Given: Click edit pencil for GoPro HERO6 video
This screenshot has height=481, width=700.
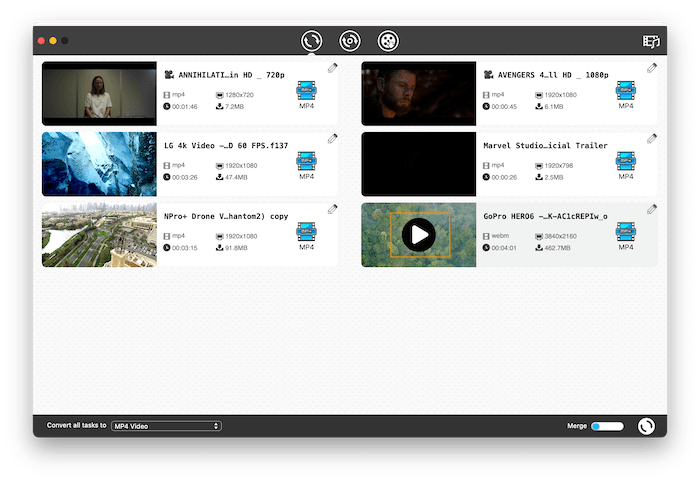Looking at the screenshot, I should 651,209.
